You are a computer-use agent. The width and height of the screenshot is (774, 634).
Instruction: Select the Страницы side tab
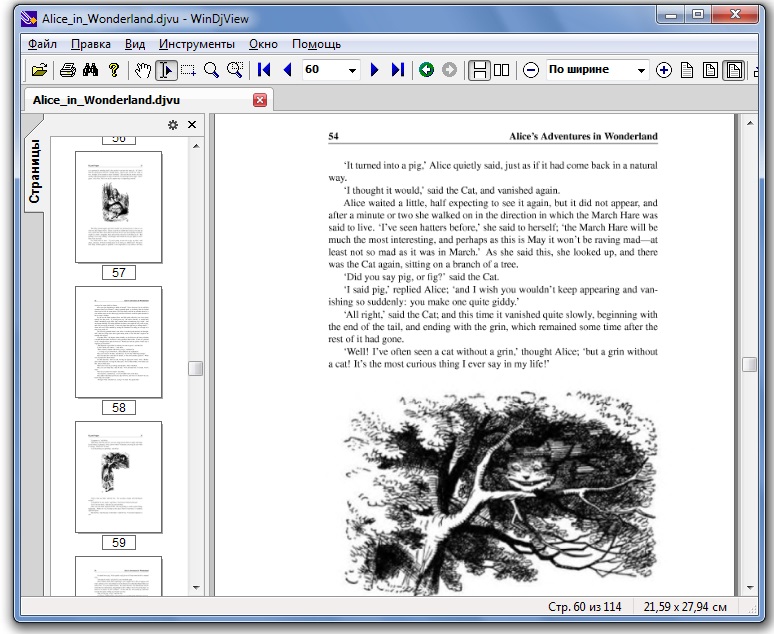[34, 171]
